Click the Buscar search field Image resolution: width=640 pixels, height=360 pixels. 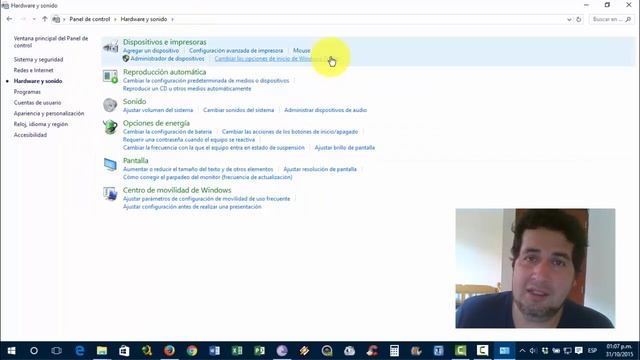(x=611, y=19)
